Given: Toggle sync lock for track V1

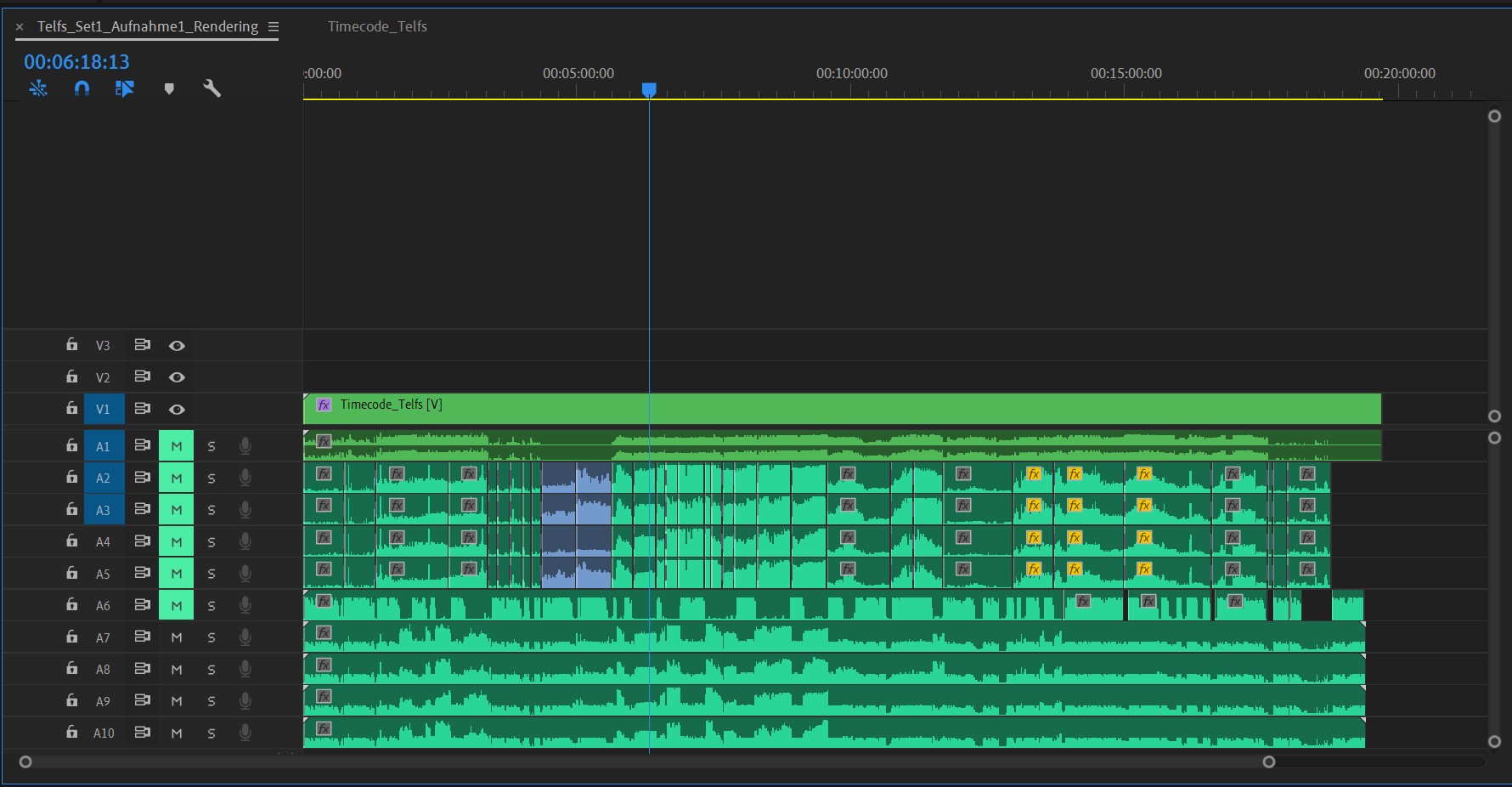Looking at the screenshot, I should (142, 409).
